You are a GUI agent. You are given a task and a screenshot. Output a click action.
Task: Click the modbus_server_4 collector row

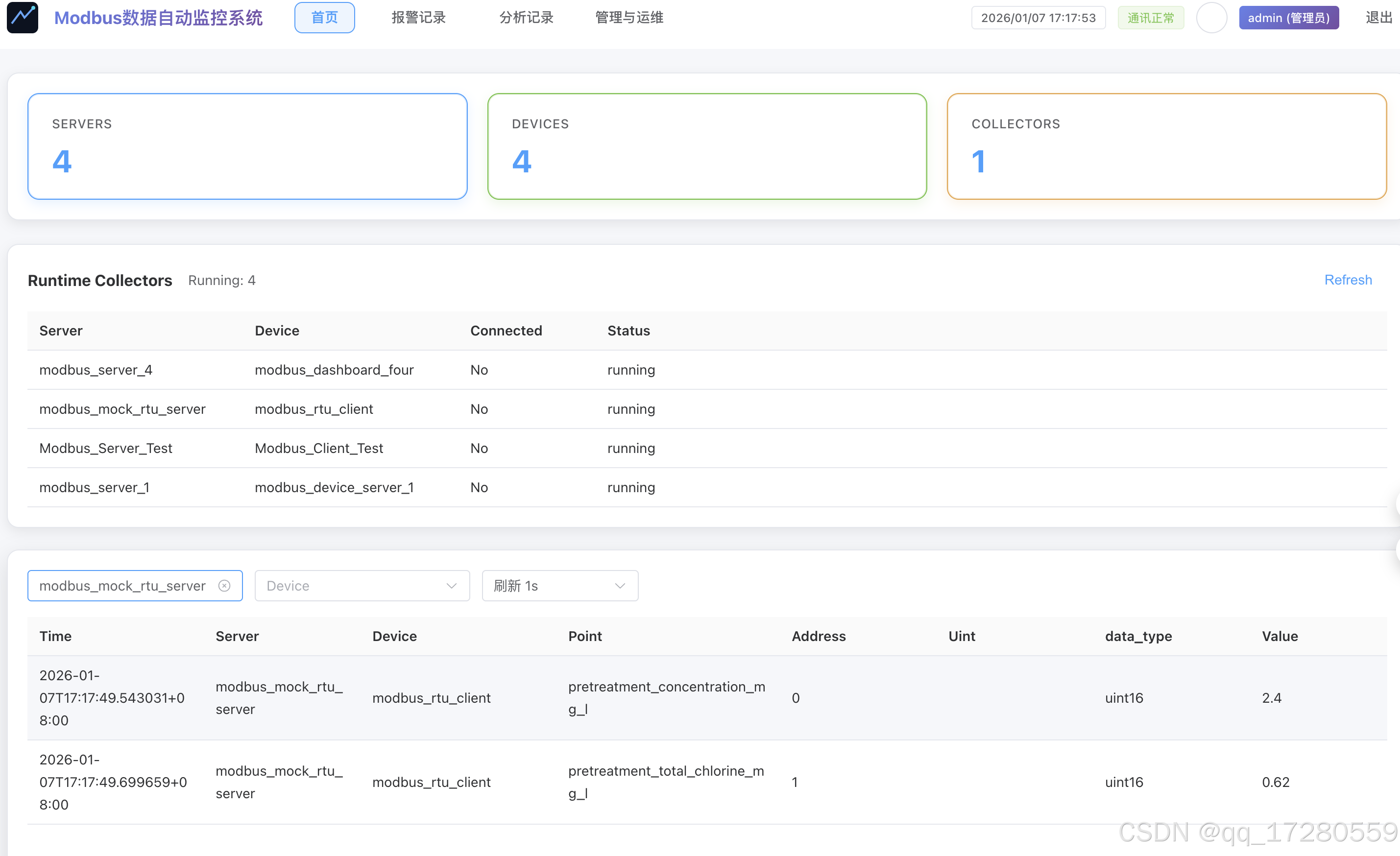[x=96, y=370]
